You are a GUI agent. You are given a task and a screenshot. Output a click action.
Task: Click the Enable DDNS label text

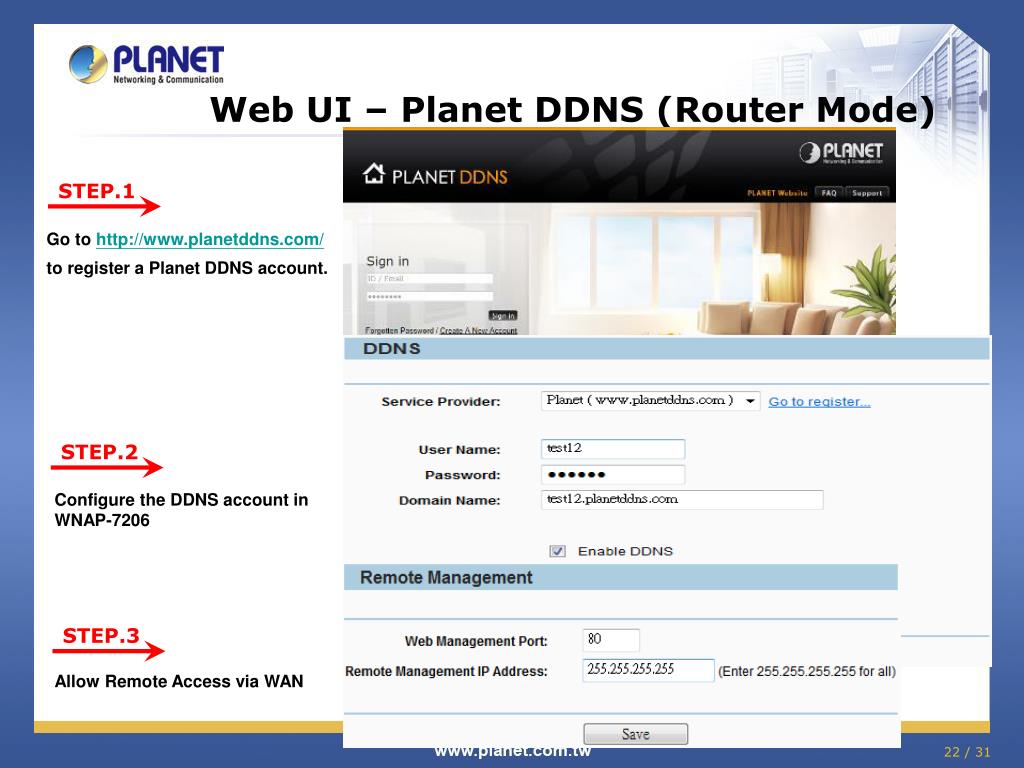[625, 551]
